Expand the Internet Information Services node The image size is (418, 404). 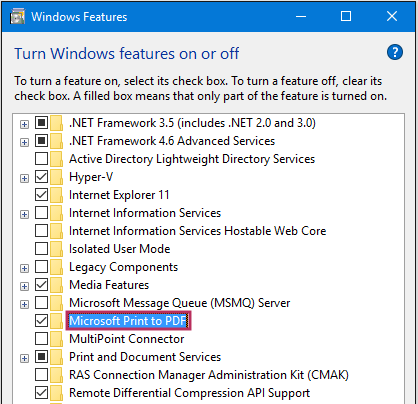click(24, 214)
